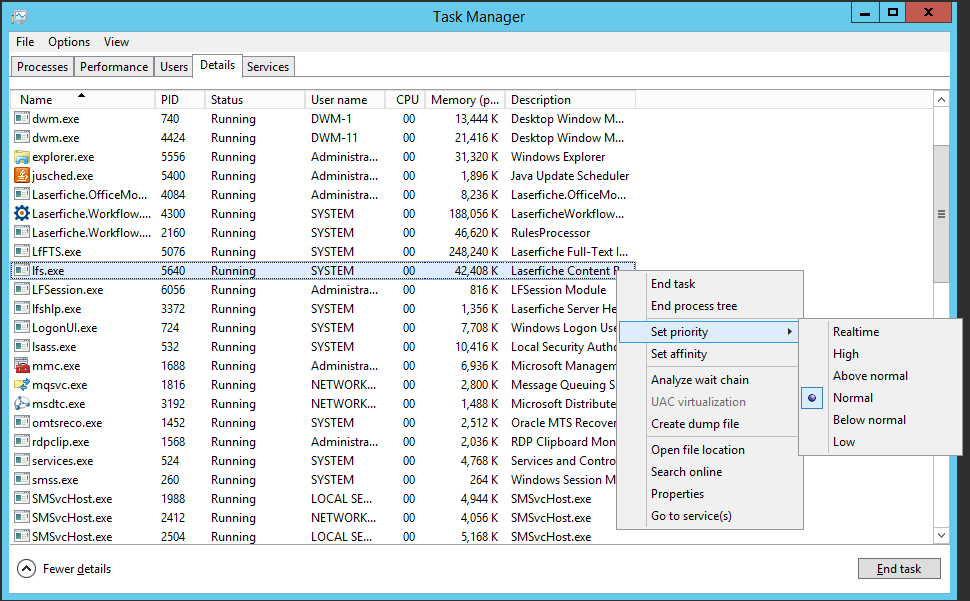Select the LFSession.exe process name

[x=67, y=290]
